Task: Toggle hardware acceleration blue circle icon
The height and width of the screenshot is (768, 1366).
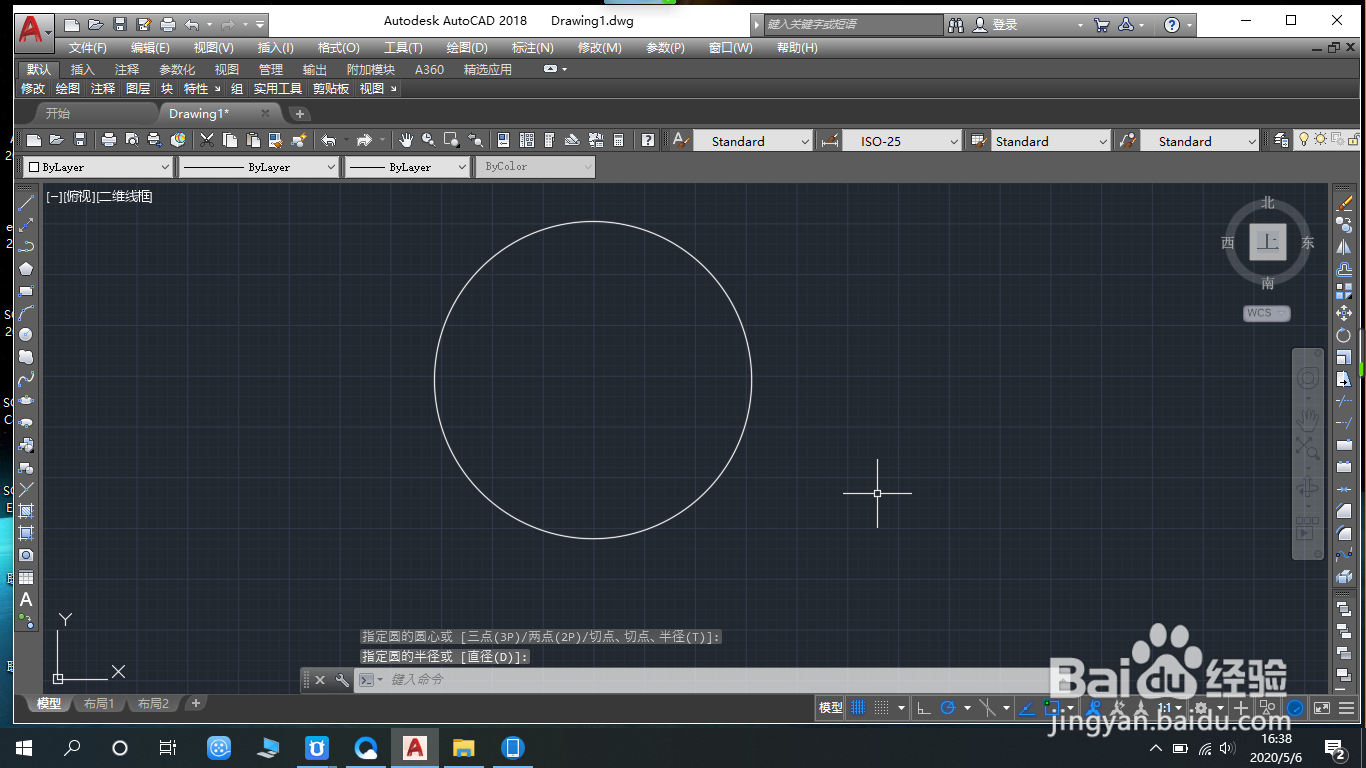Action: [x=1295, y=708]
